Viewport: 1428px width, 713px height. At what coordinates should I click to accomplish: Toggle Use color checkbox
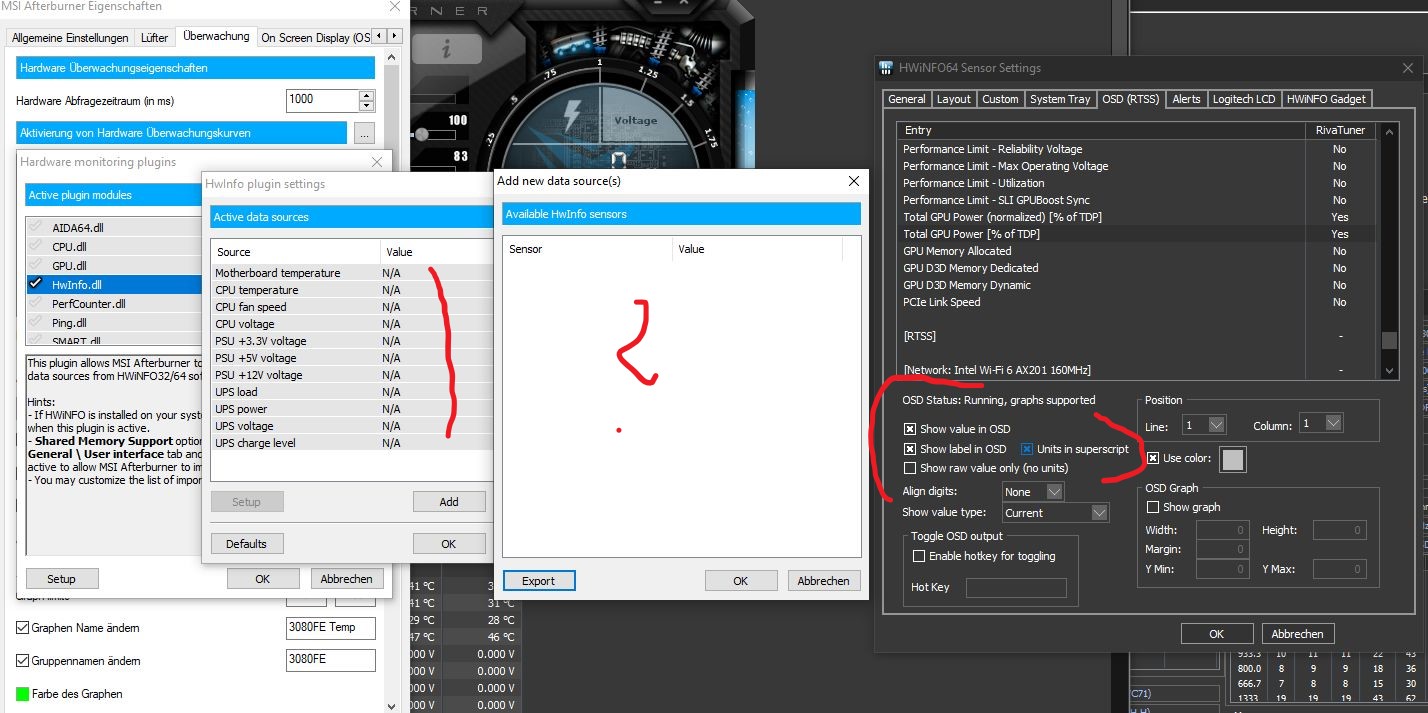coord(1153,458)
